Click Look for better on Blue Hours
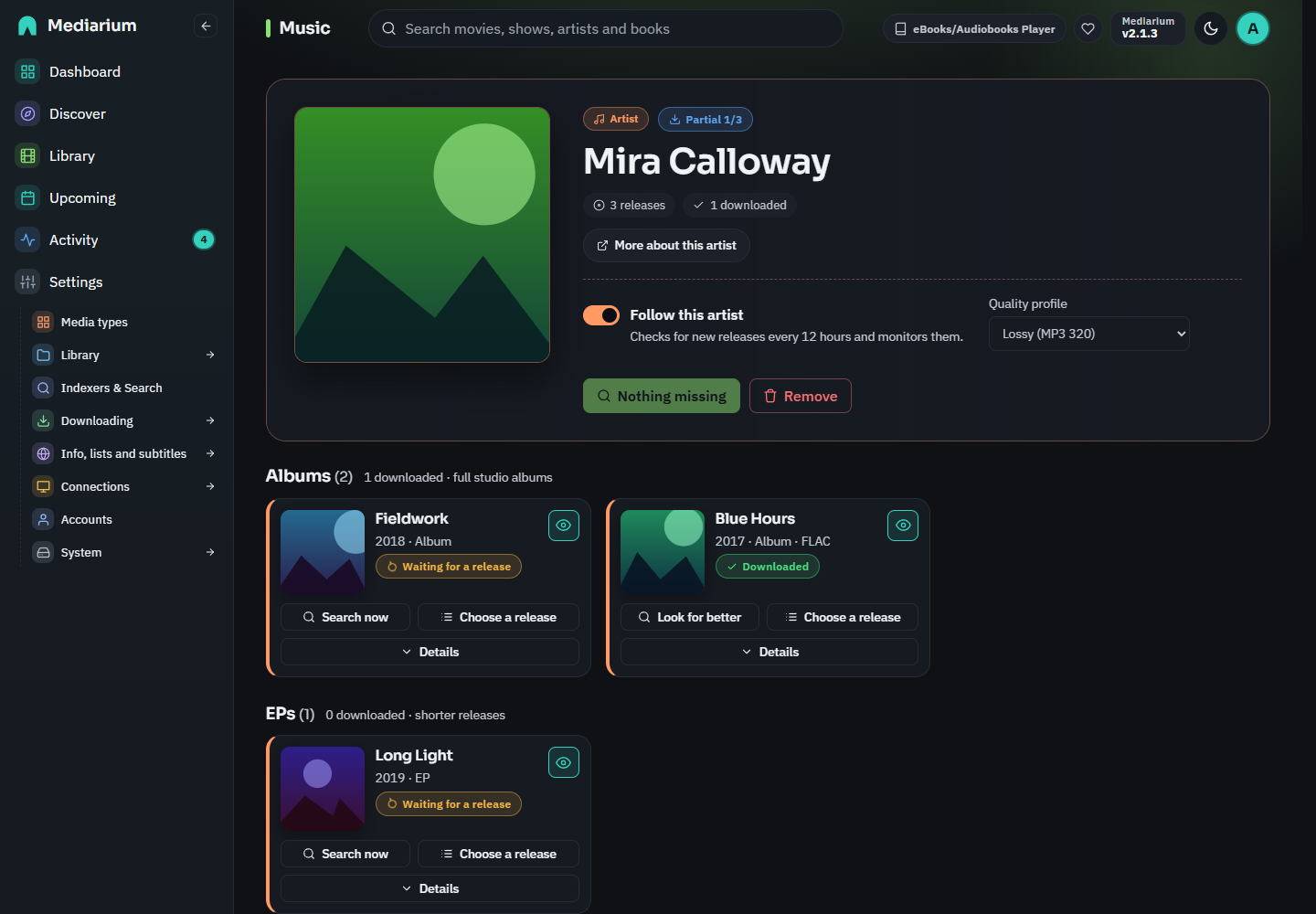This screenshot has height=914, width=1316. 690,617
